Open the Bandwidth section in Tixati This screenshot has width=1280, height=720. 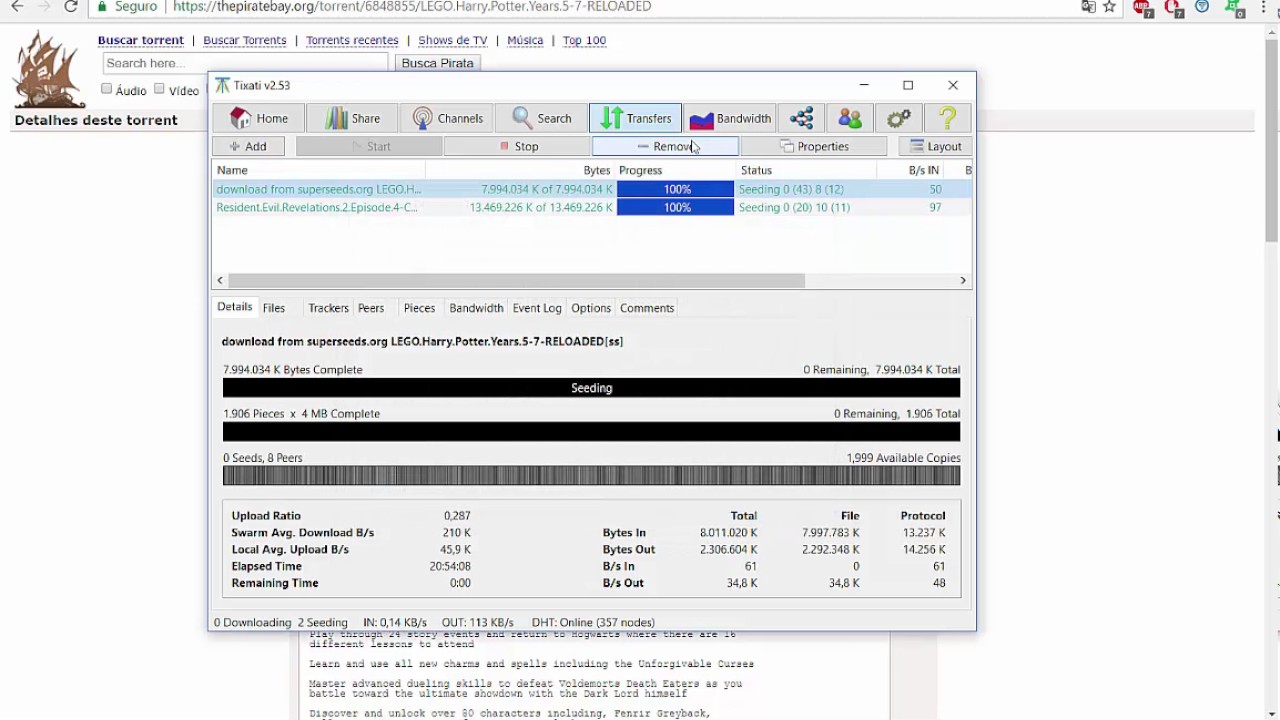pos(730,118)
